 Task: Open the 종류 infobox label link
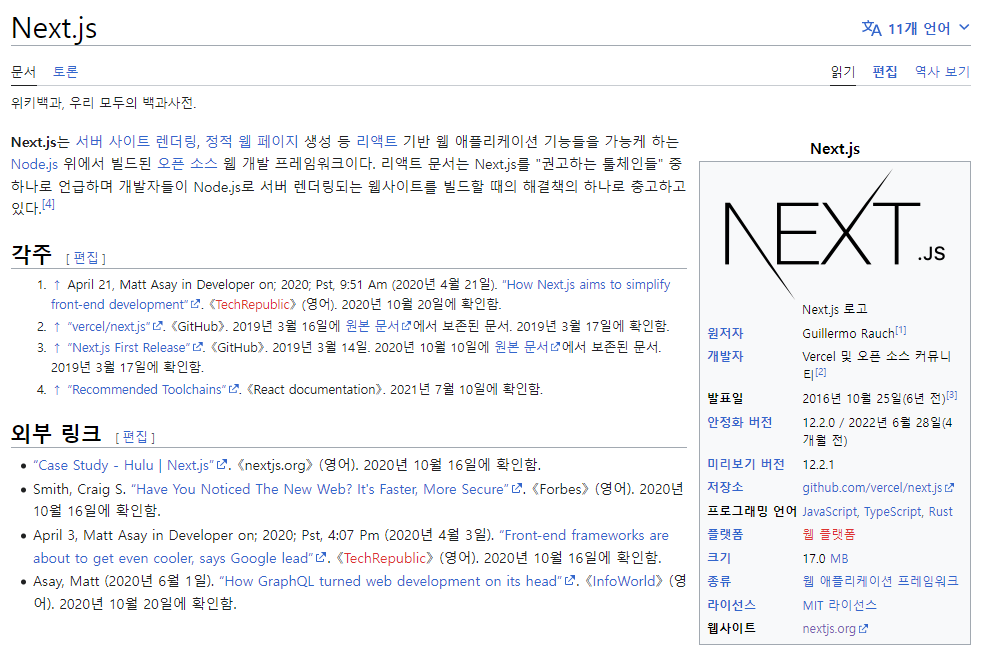point(719,581)
